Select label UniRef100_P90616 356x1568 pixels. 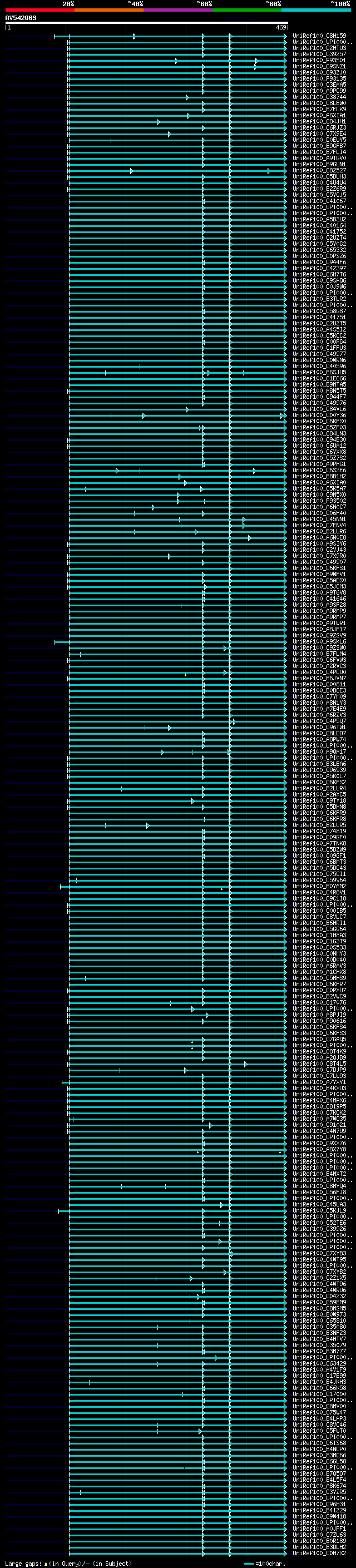click(x=319, y=1021)
